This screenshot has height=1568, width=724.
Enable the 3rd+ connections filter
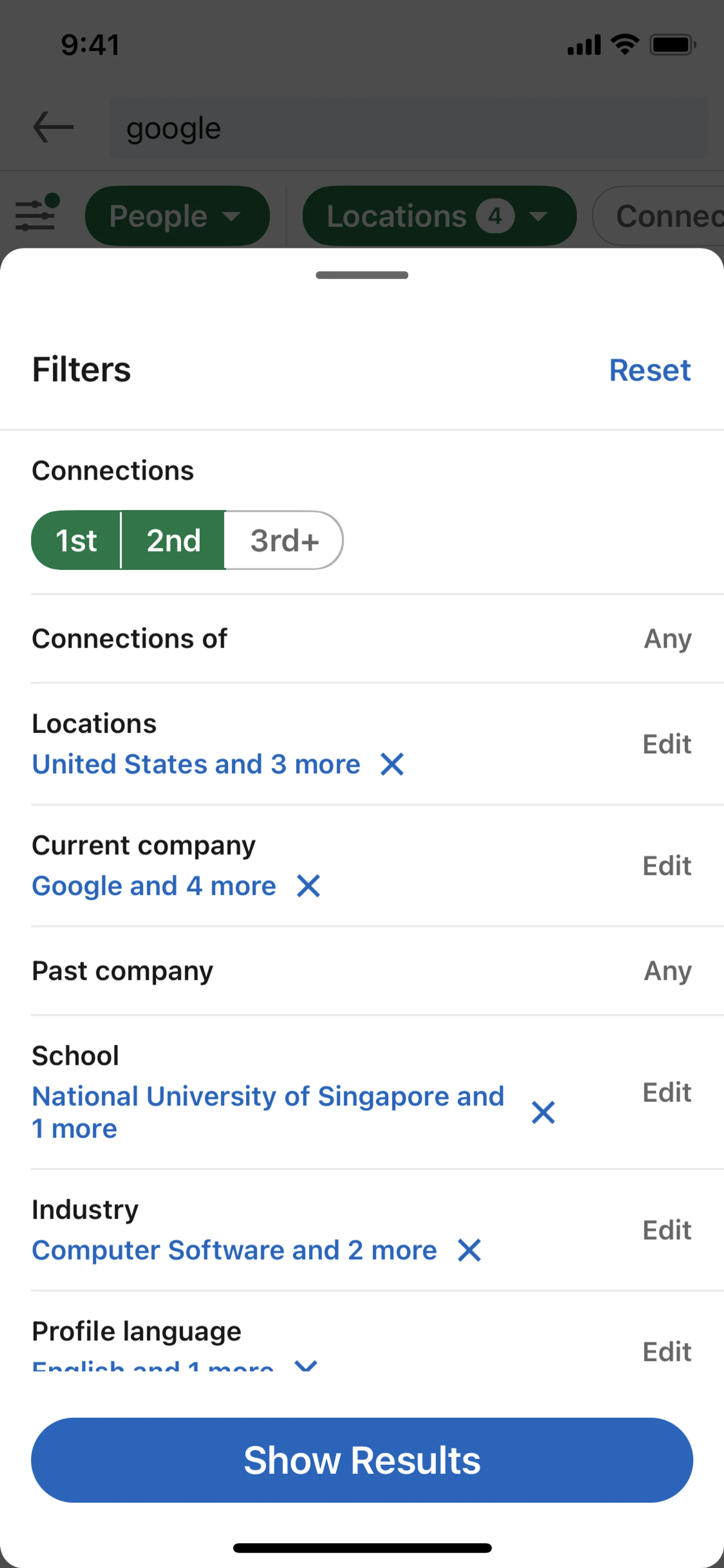(284, 541)
